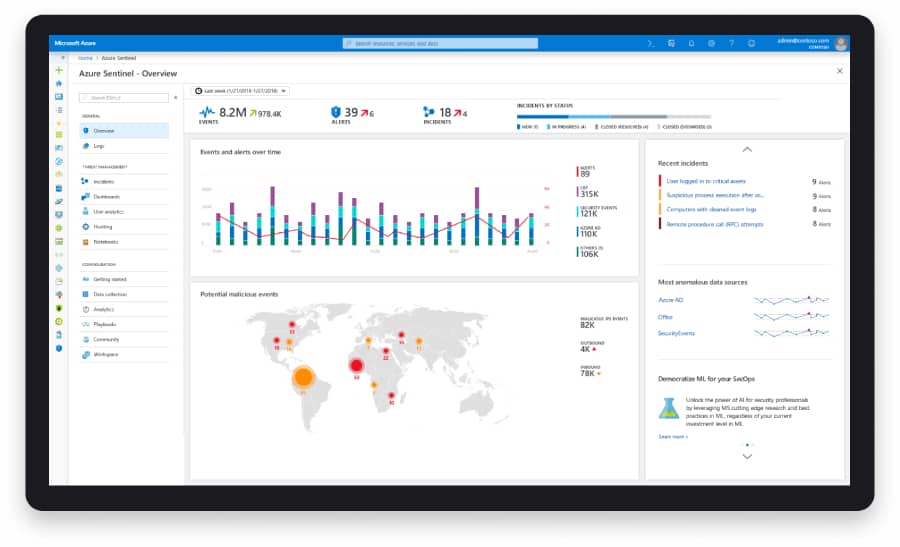Open Playbooks under Configuration
This screenshot has height=547, width=900.
[x=104, y=324]
